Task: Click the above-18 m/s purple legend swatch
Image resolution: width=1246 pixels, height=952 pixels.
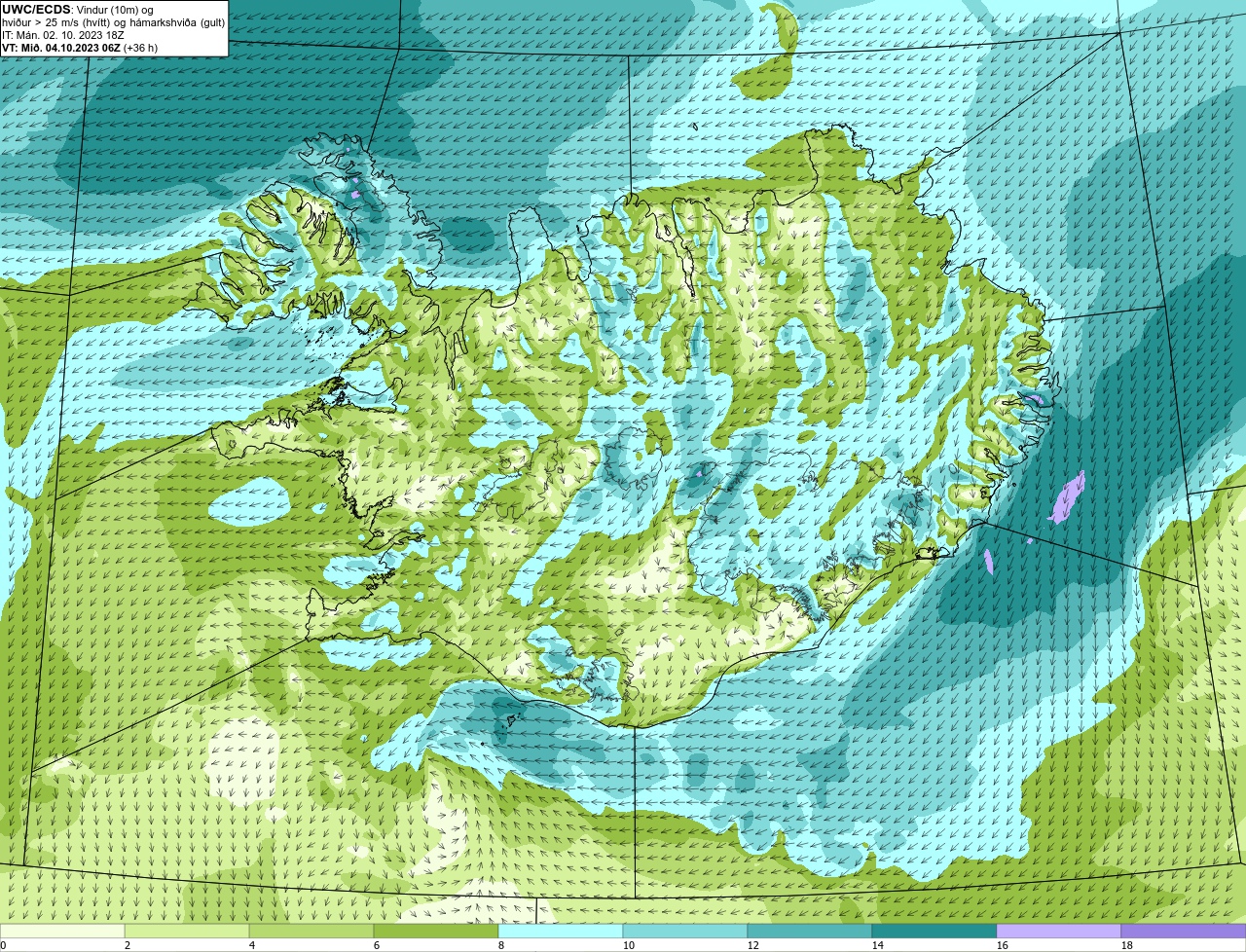Action: point(1184,932)
